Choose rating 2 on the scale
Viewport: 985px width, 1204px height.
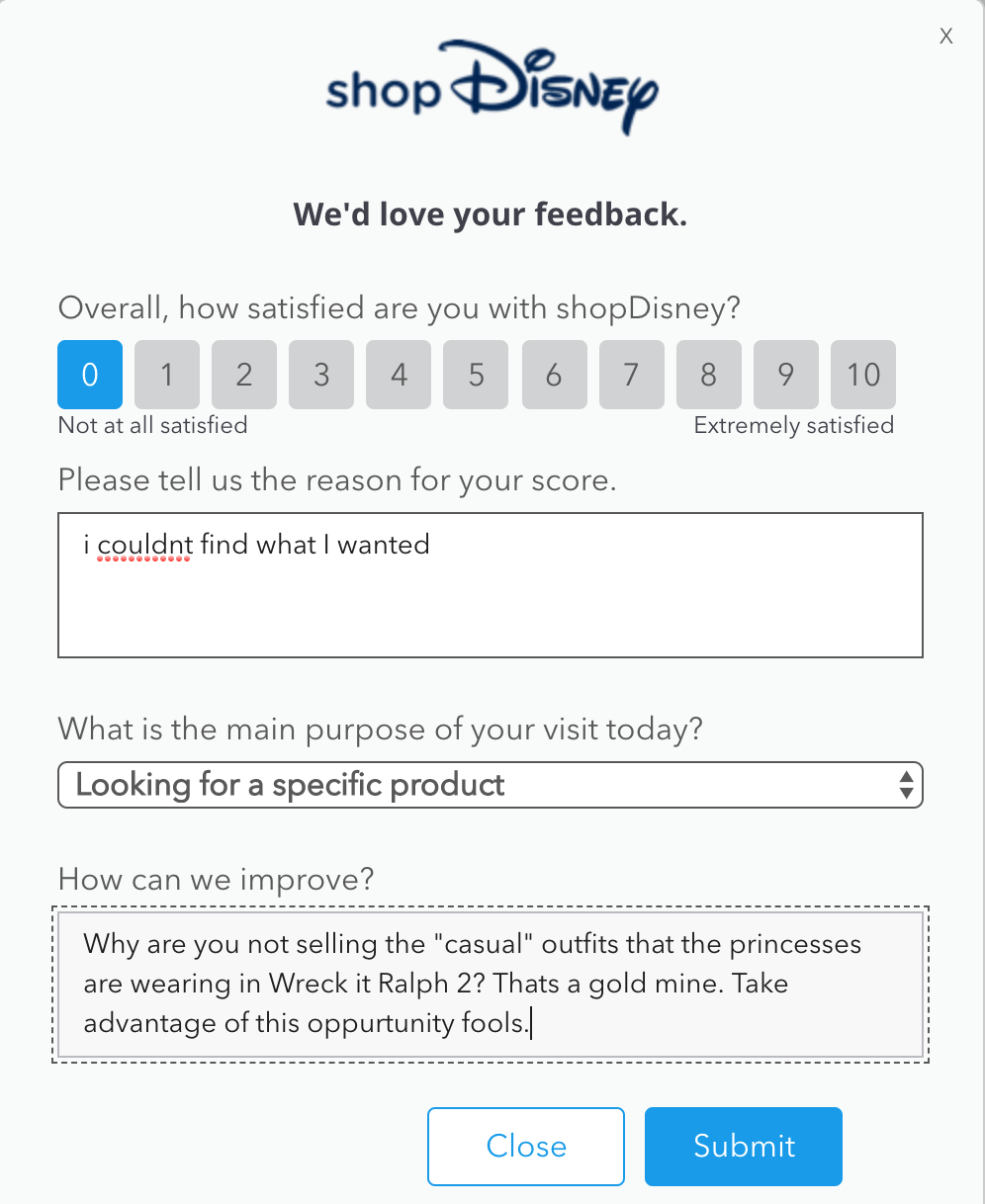(x=244, y=375)
